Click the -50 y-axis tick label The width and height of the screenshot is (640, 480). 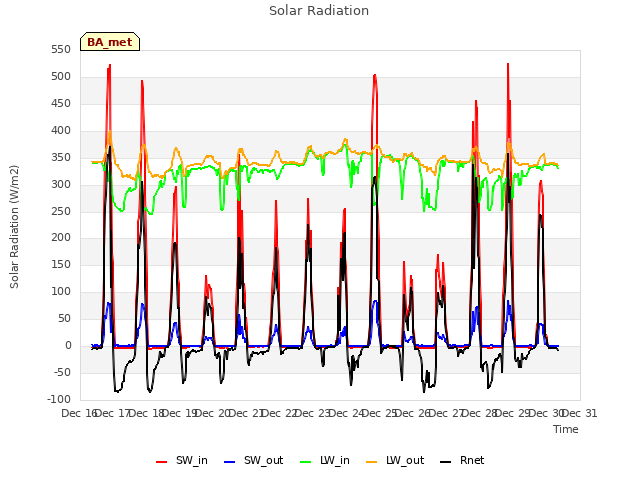(x=61, y=372)
